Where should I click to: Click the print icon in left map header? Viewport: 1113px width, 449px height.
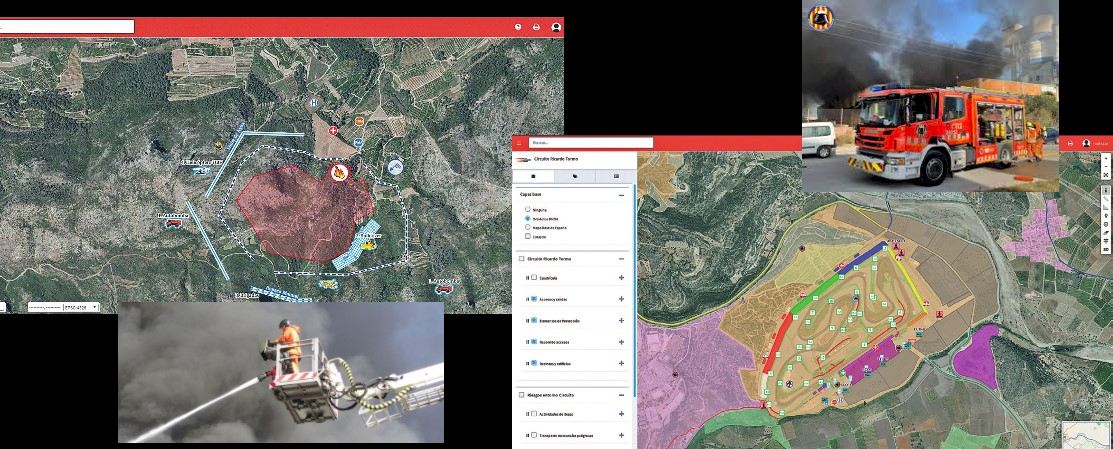(x=537, y=27)
